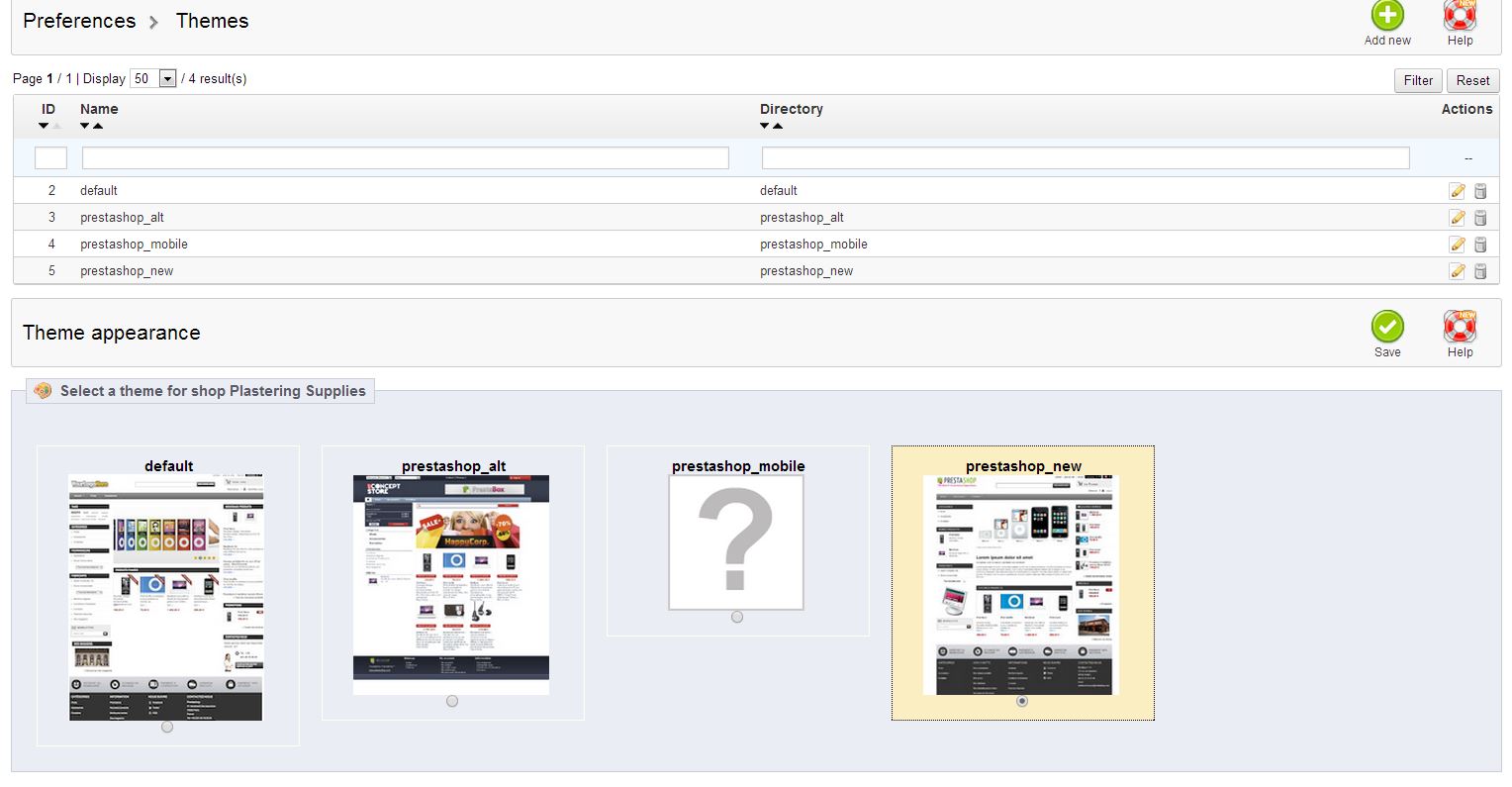Click the 'prestashop_alt' title above its thumbnail
This screenshot has height=787, width=1512.
tap(454, 466)
